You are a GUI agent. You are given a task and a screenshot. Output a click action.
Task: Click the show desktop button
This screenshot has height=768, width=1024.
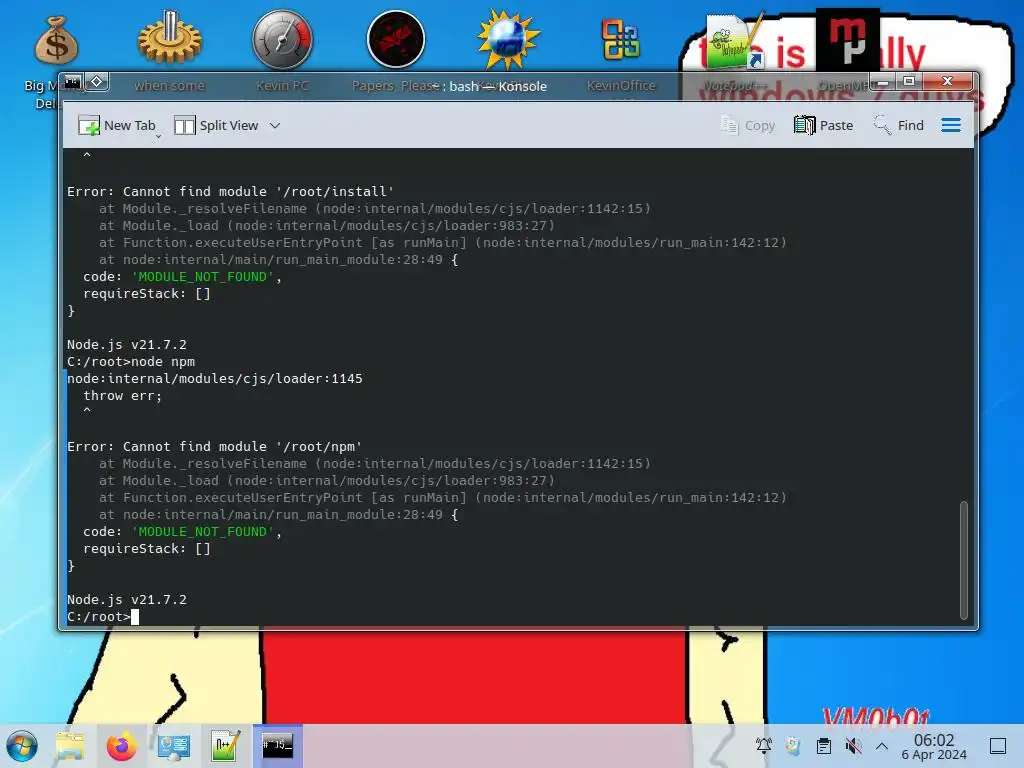[998, 745]
